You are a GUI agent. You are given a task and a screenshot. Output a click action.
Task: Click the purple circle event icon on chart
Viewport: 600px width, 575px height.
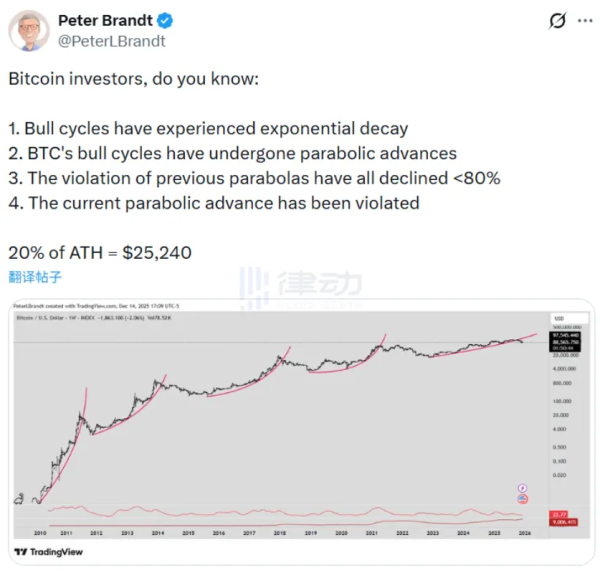pos(522,487)
